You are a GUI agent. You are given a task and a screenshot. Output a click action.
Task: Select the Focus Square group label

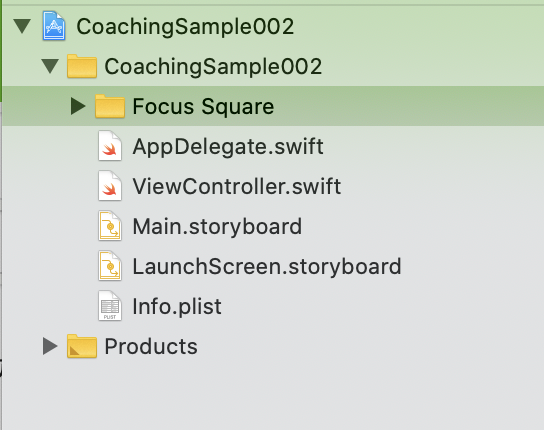point(203,107)
